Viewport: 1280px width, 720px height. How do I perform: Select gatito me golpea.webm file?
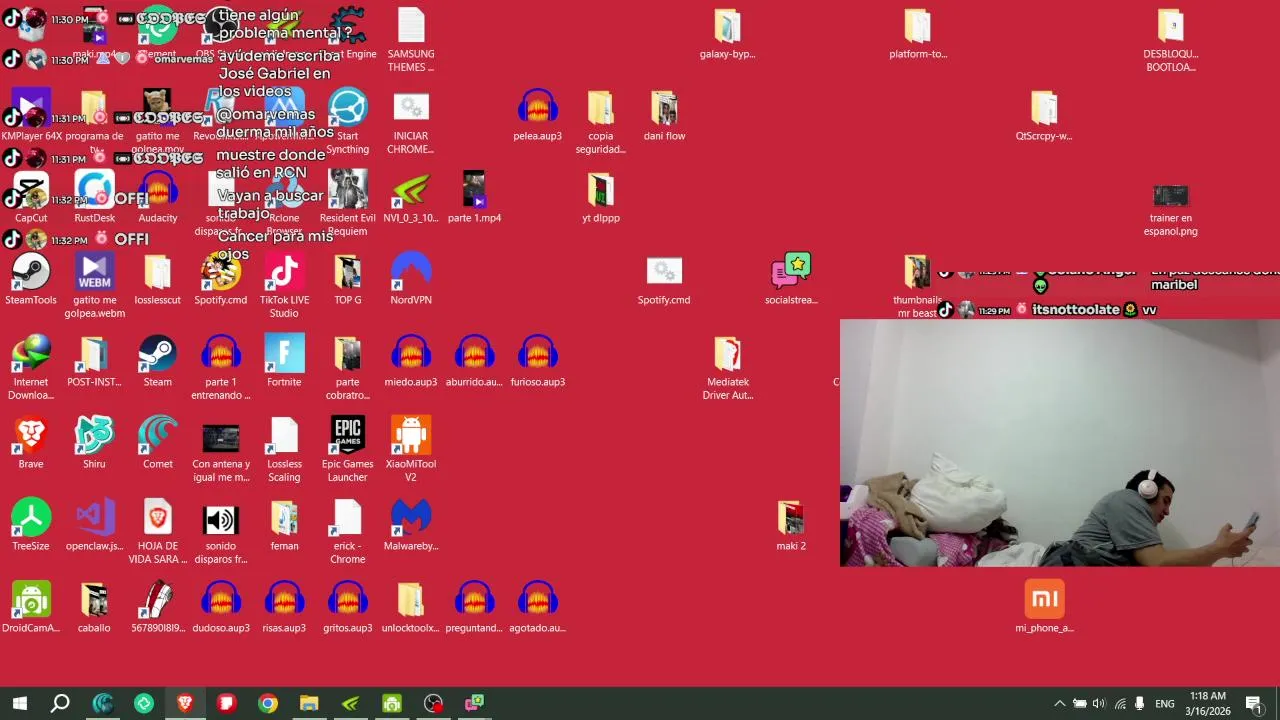[x=94, y=286]
